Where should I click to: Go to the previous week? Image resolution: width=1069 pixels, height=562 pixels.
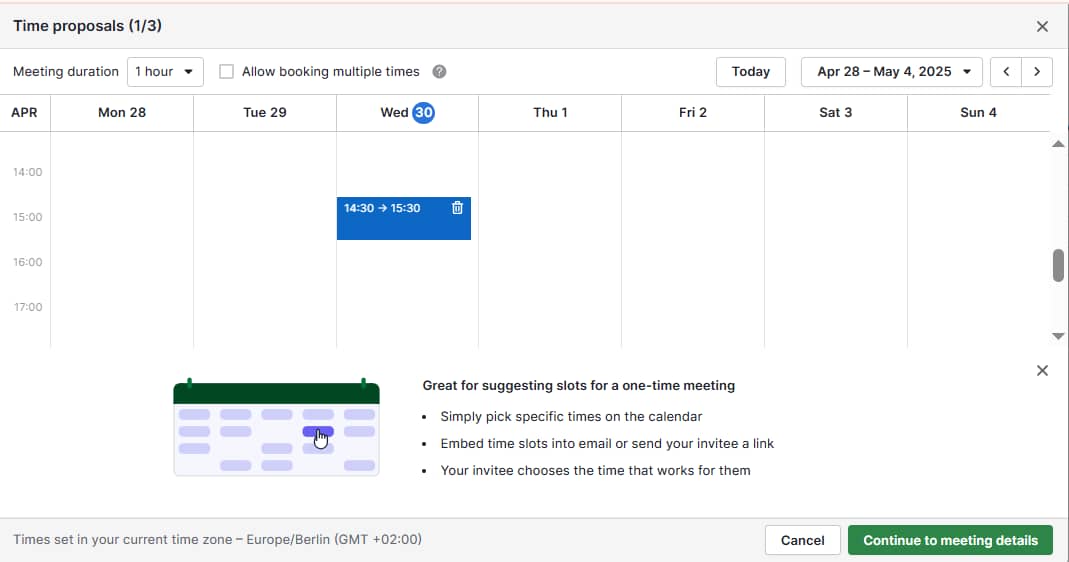tap(1006, 72)
